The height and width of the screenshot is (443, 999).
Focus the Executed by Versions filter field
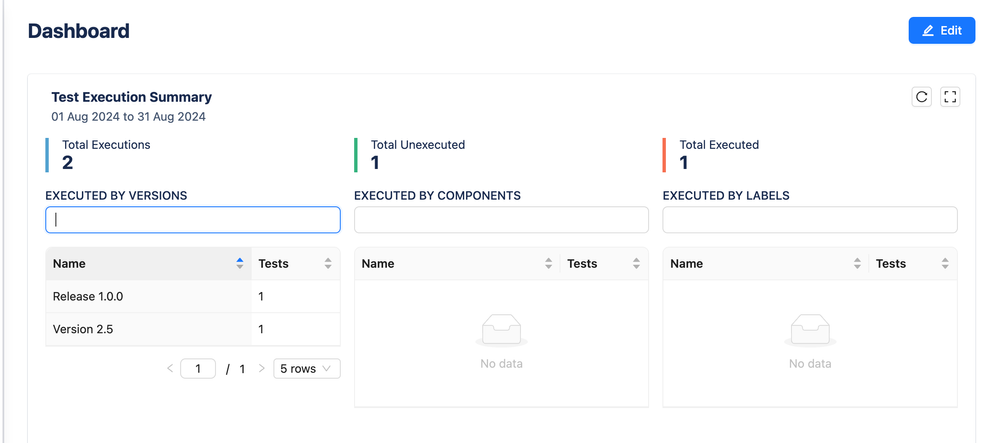point(193,220)
